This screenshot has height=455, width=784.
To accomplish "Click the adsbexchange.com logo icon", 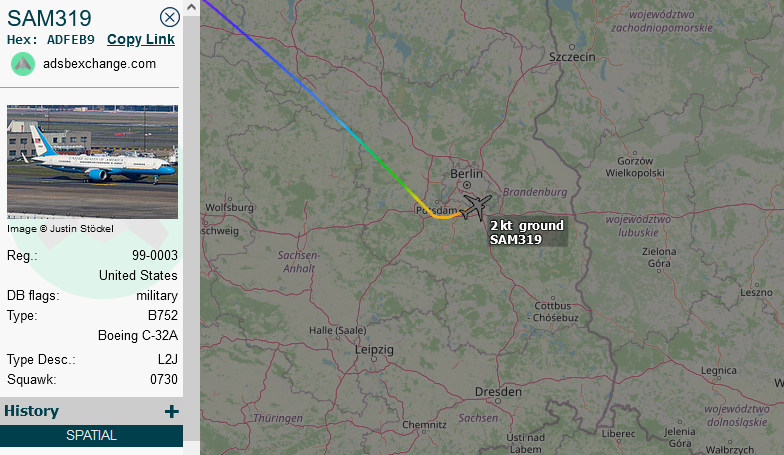I will (x=22, y=64).
